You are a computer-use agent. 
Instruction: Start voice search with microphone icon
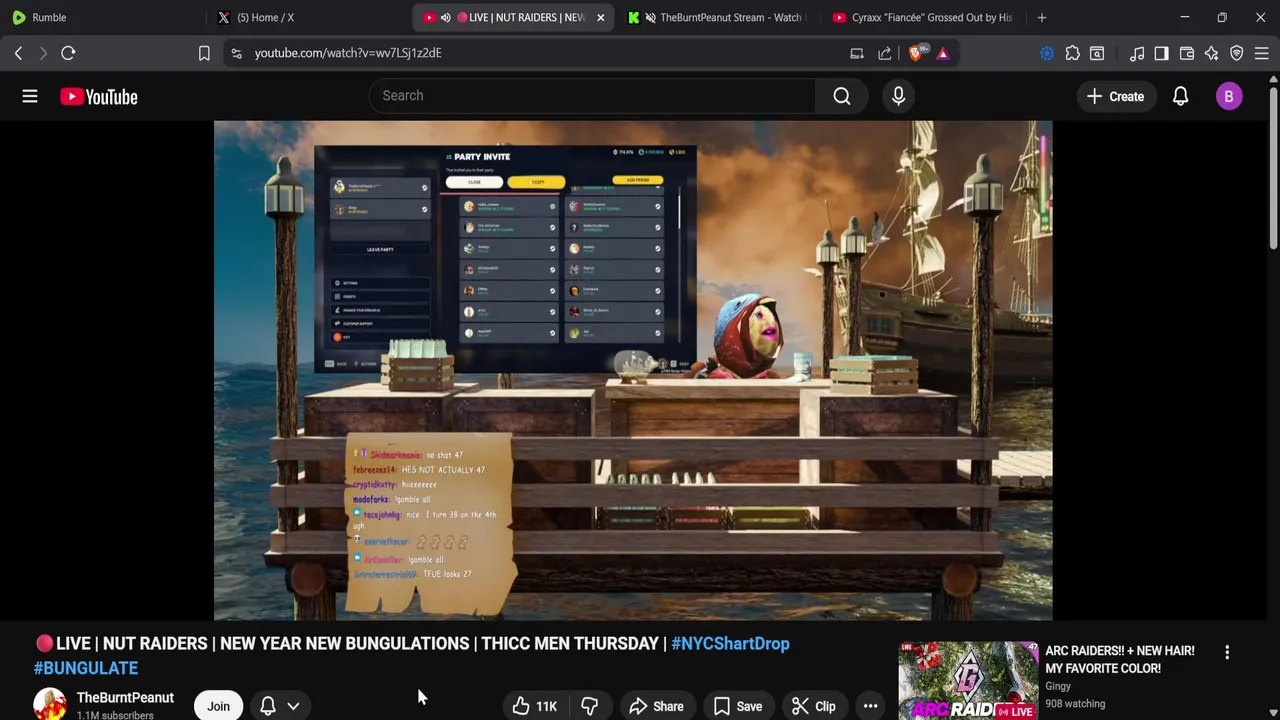point(898,96)
